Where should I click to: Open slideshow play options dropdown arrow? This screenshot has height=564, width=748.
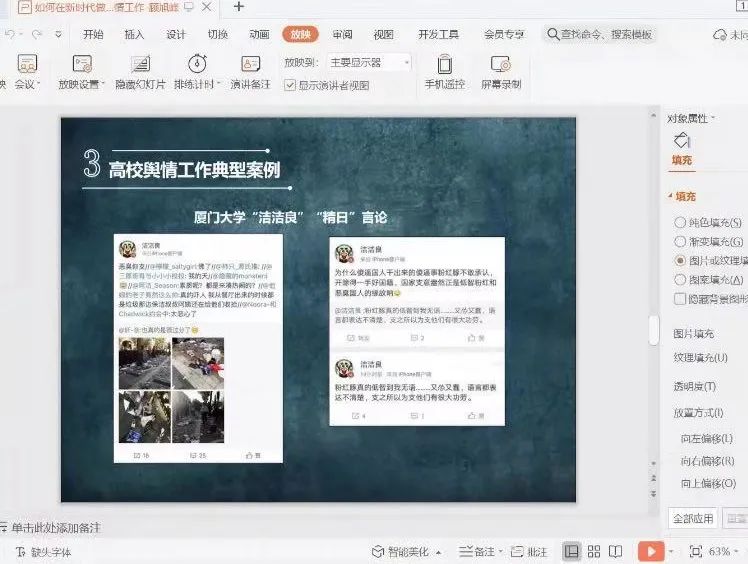(x=671, y=552)
